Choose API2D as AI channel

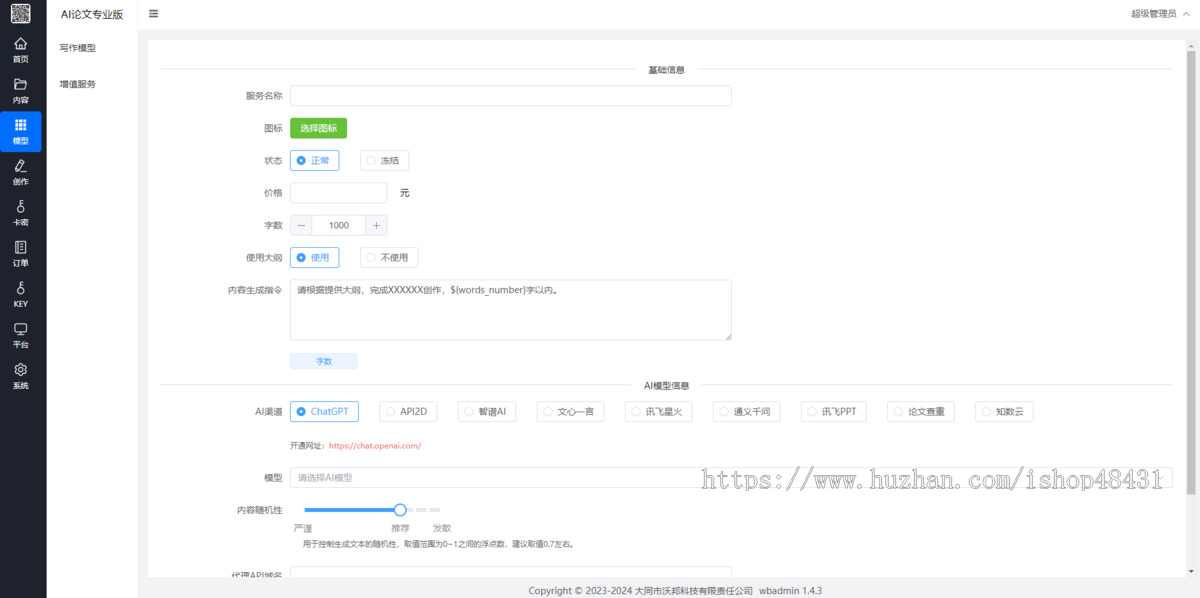pyautogui.click(x=408, y=411)
